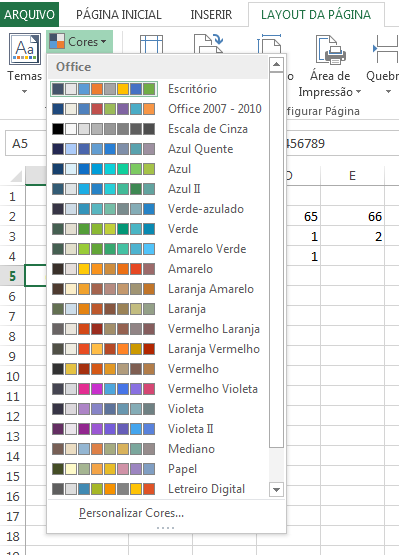Select the Mediano color scheme
This screenshot has height=555, width=399.
pyautogui.click(x=158, y=449)
